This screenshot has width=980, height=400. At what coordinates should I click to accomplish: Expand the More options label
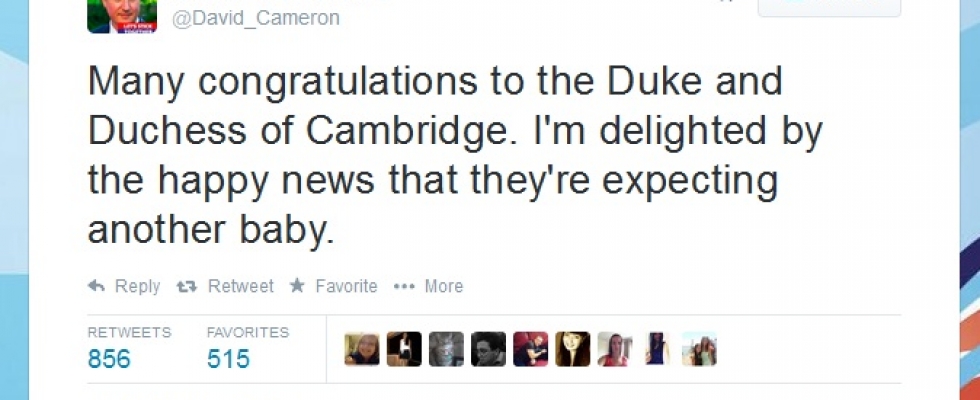(x=443, y=287)
